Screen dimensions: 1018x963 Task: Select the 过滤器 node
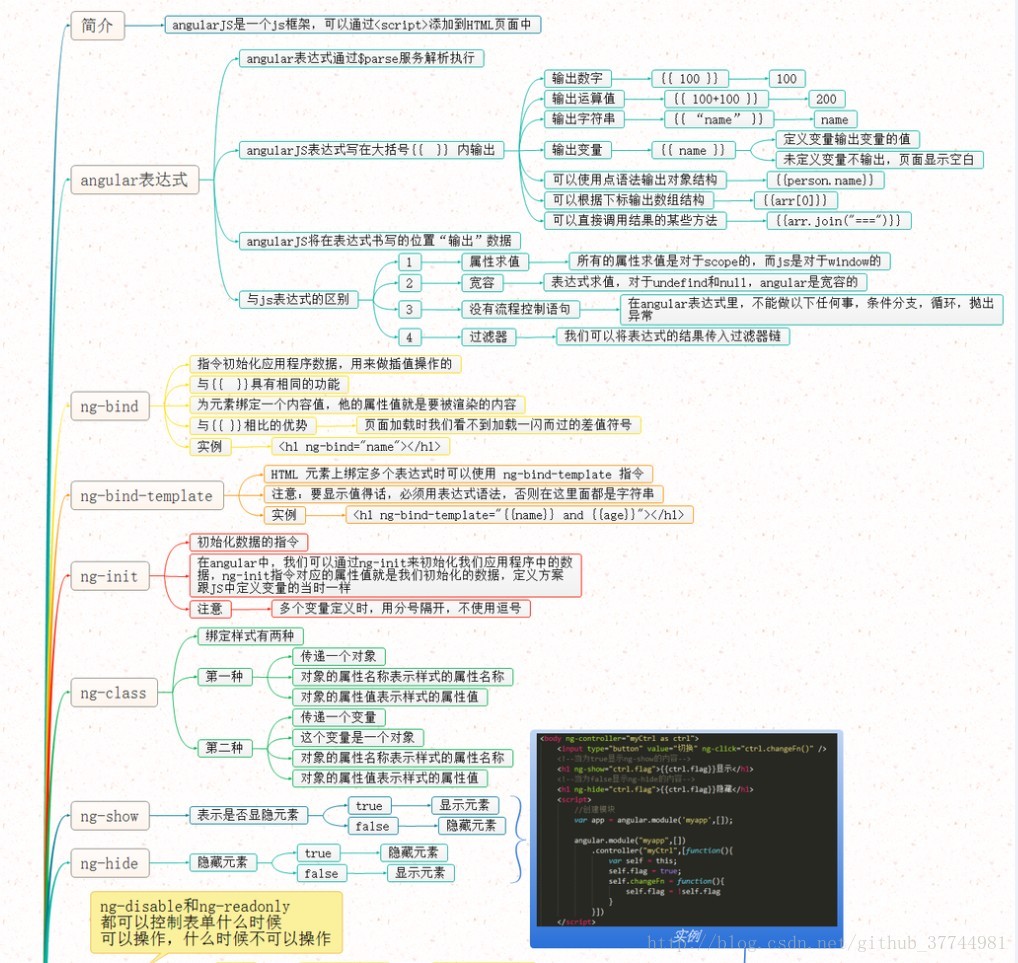pyautogui.click(x=489, y=336)
